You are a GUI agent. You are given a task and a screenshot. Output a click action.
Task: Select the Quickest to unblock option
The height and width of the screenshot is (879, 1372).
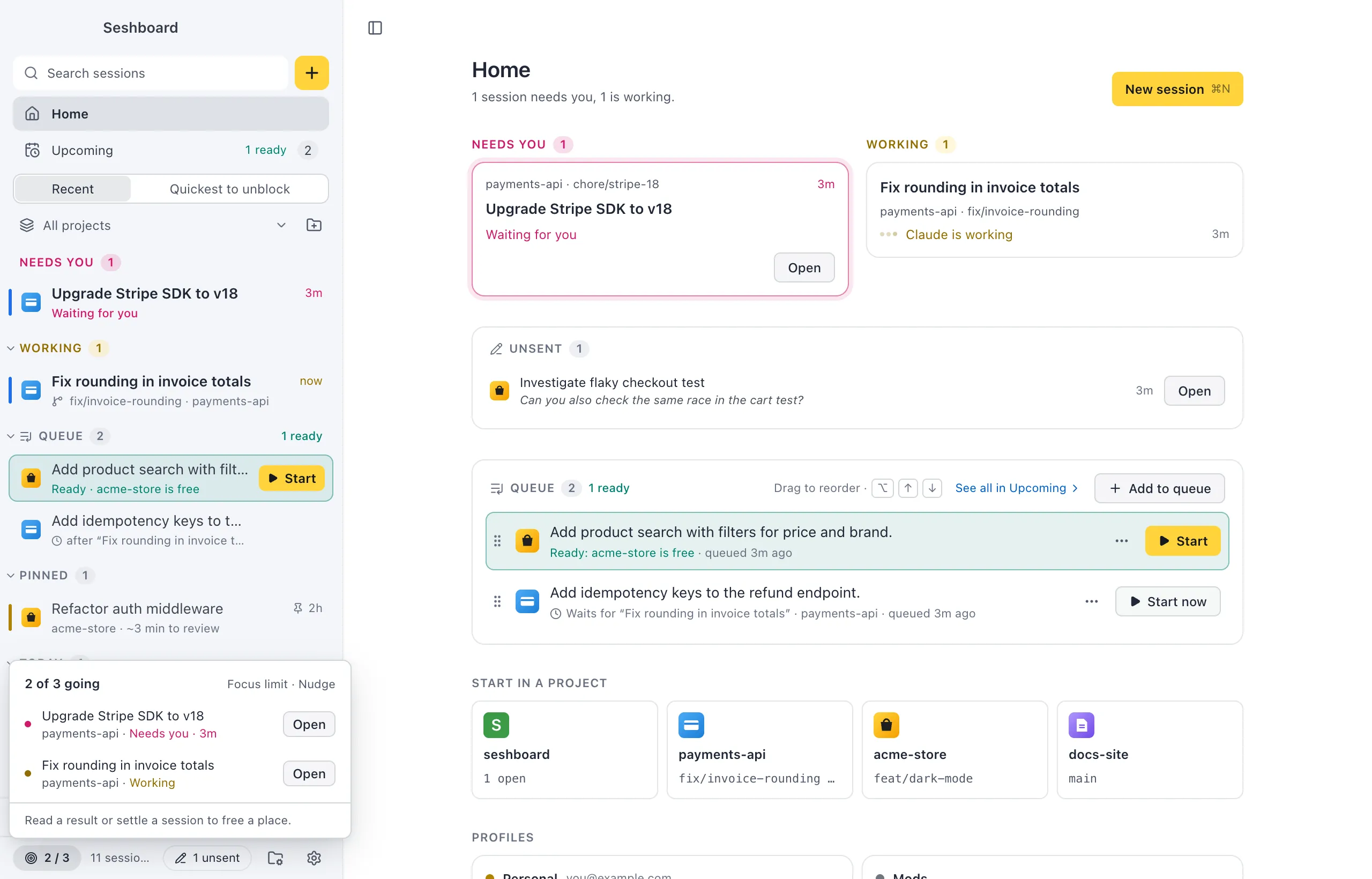229,188
